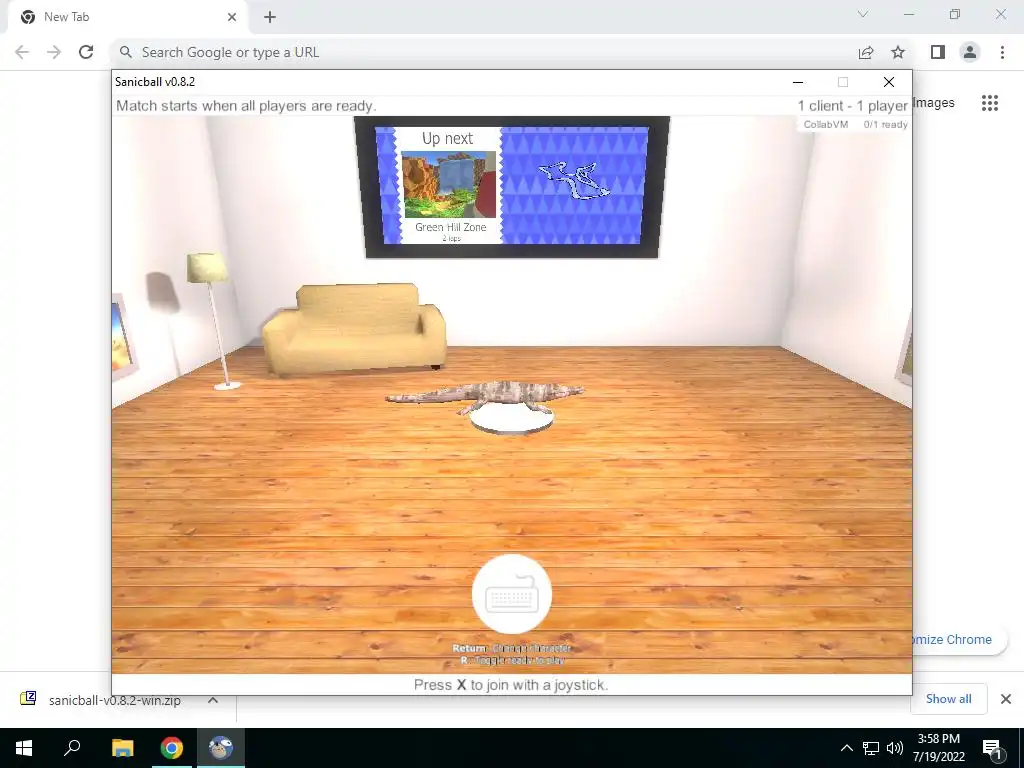Click the 'R: Toggle ready to play' hint
Image resolution: width=1024 pixels, height=768 pixels.
pyautogui.click(x=512, y=660)
